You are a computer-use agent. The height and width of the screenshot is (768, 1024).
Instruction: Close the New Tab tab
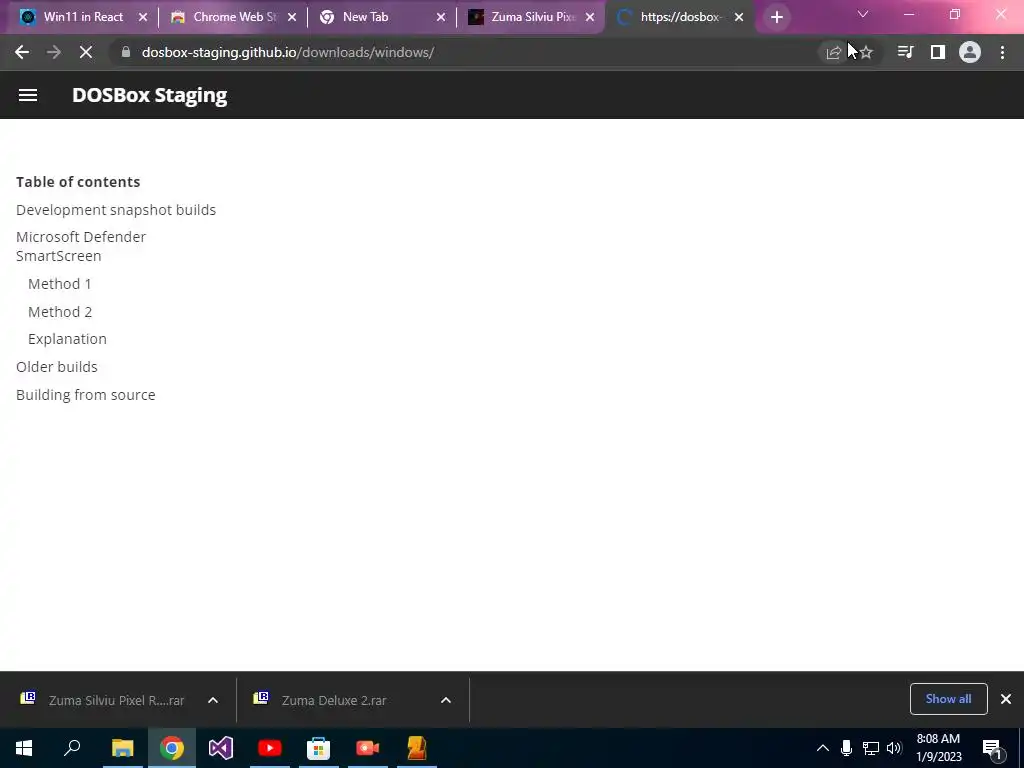click(x=441, y=17)
